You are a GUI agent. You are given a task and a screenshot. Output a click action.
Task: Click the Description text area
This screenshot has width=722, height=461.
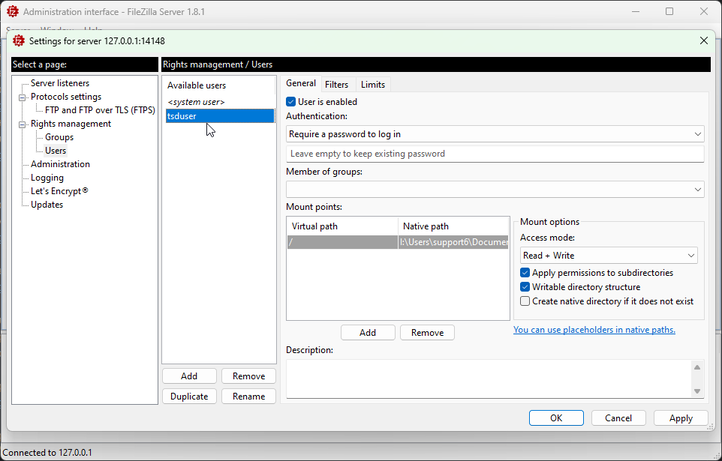click(x=488, y=379)
